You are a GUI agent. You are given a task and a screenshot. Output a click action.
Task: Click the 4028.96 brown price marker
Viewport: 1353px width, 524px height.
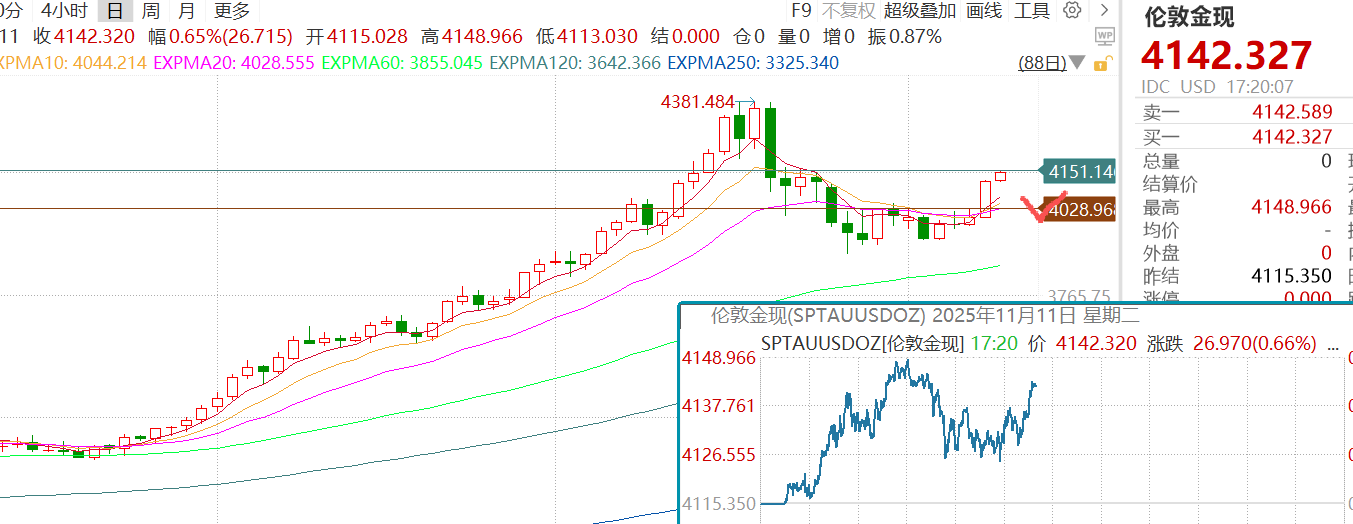(x=1078, y=209)
